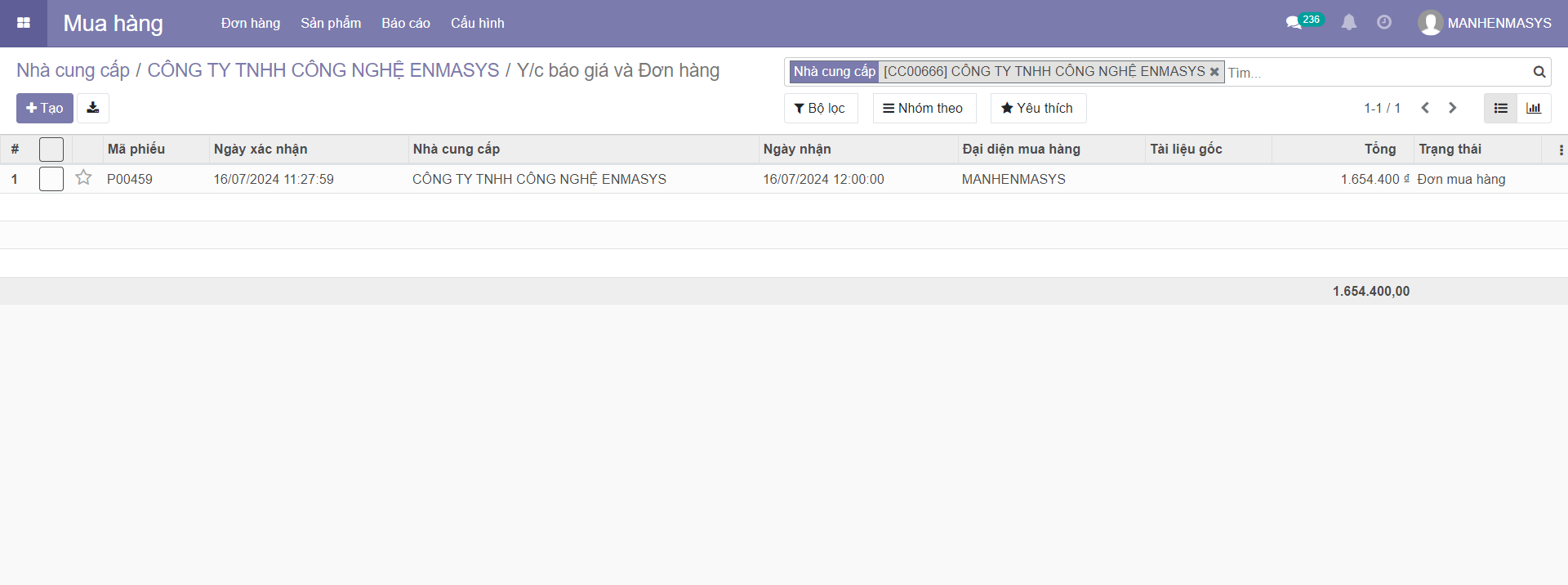Star order P00459 as favorite

point(83,178)
